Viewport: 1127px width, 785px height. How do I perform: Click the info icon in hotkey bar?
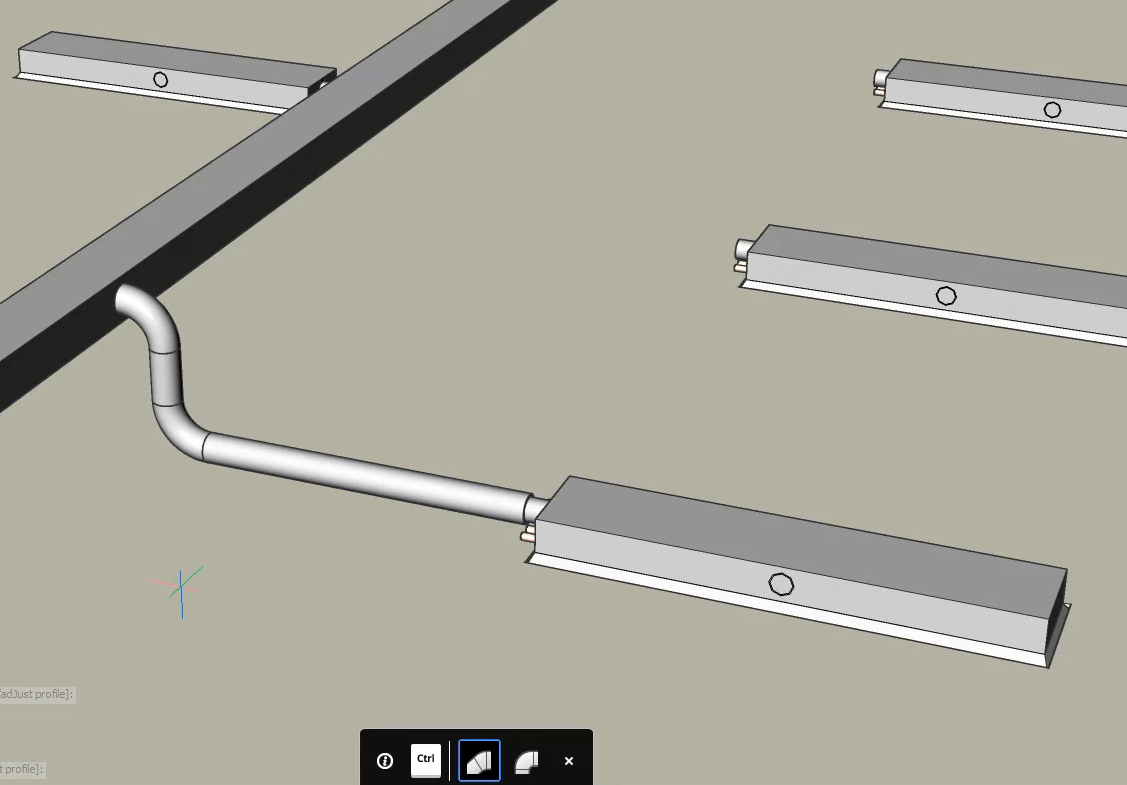385,761
